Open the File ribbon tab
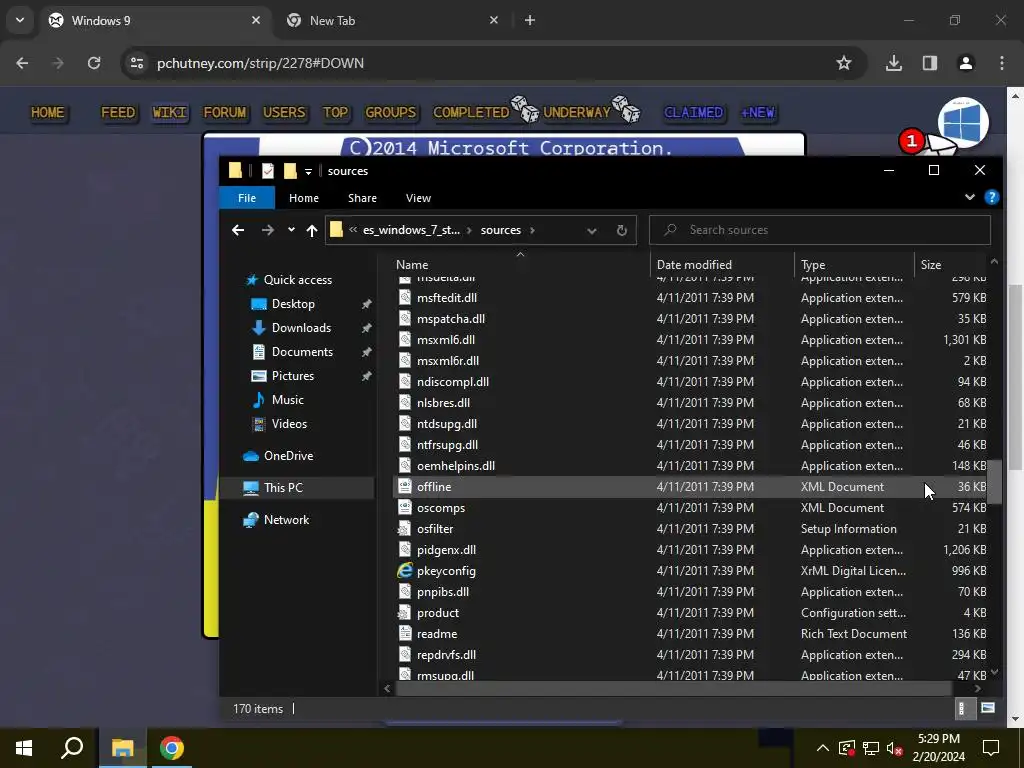1024x768 pixels. [x=247, y=198]
